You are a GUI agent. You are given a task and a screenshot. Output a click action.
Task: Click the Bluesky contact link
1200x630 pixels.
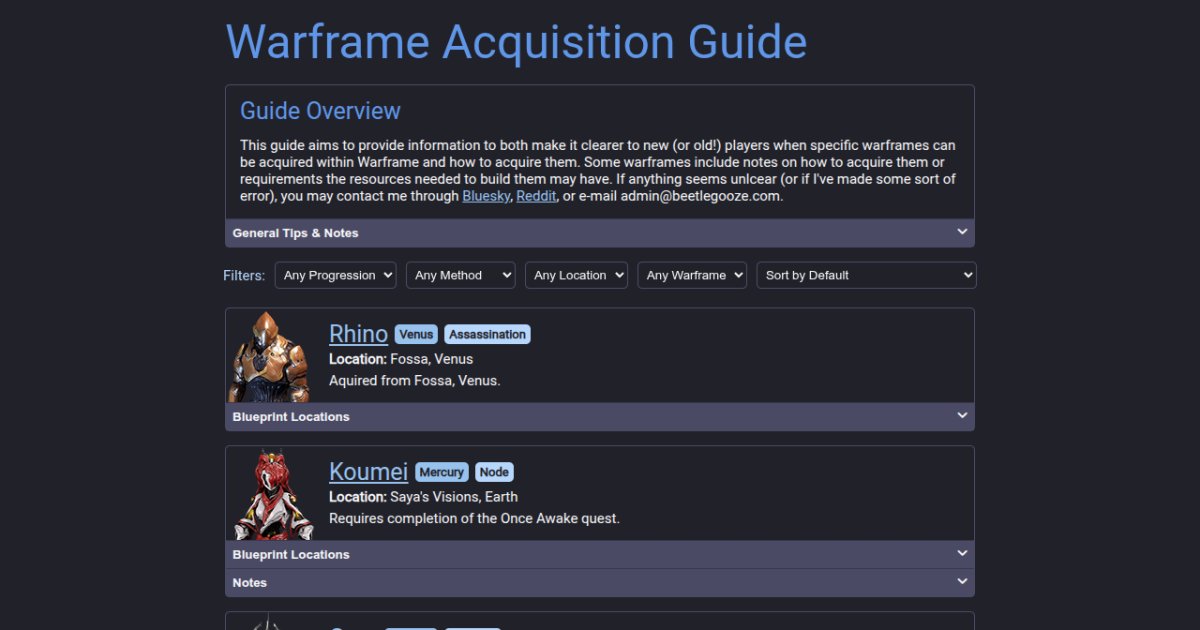tap(486, 196)
